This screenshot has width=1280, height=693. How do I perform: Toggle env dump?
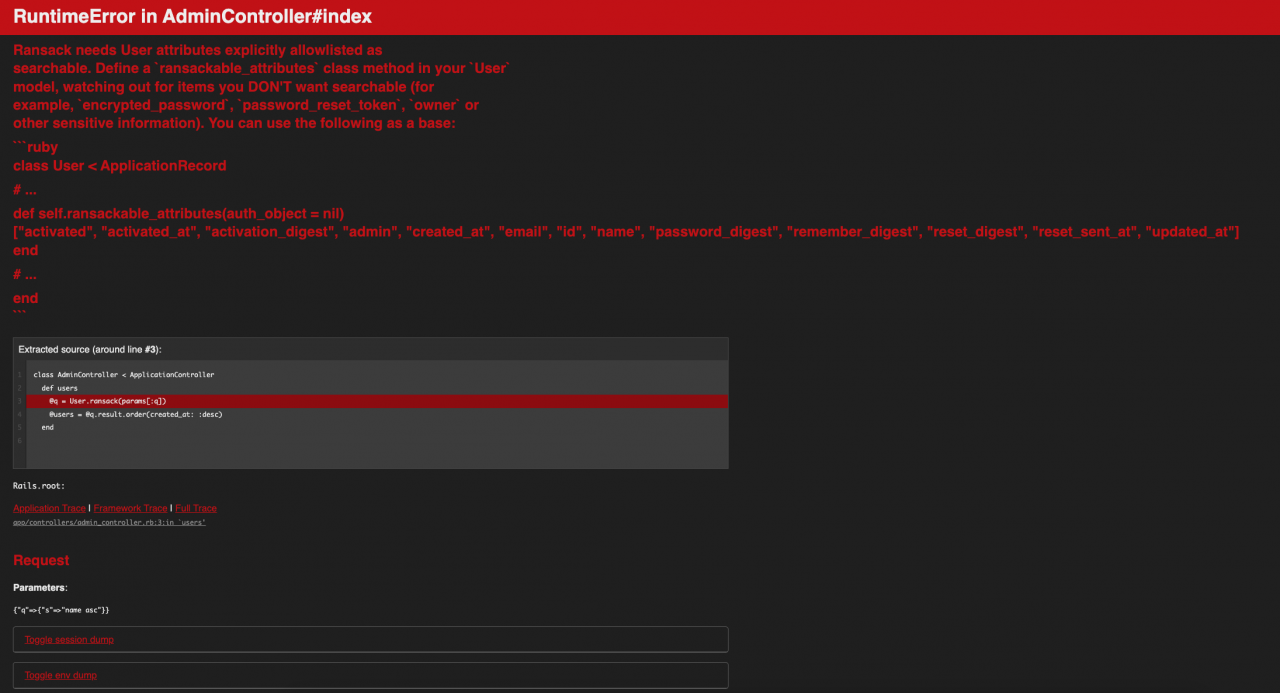[x=61, y=675]
